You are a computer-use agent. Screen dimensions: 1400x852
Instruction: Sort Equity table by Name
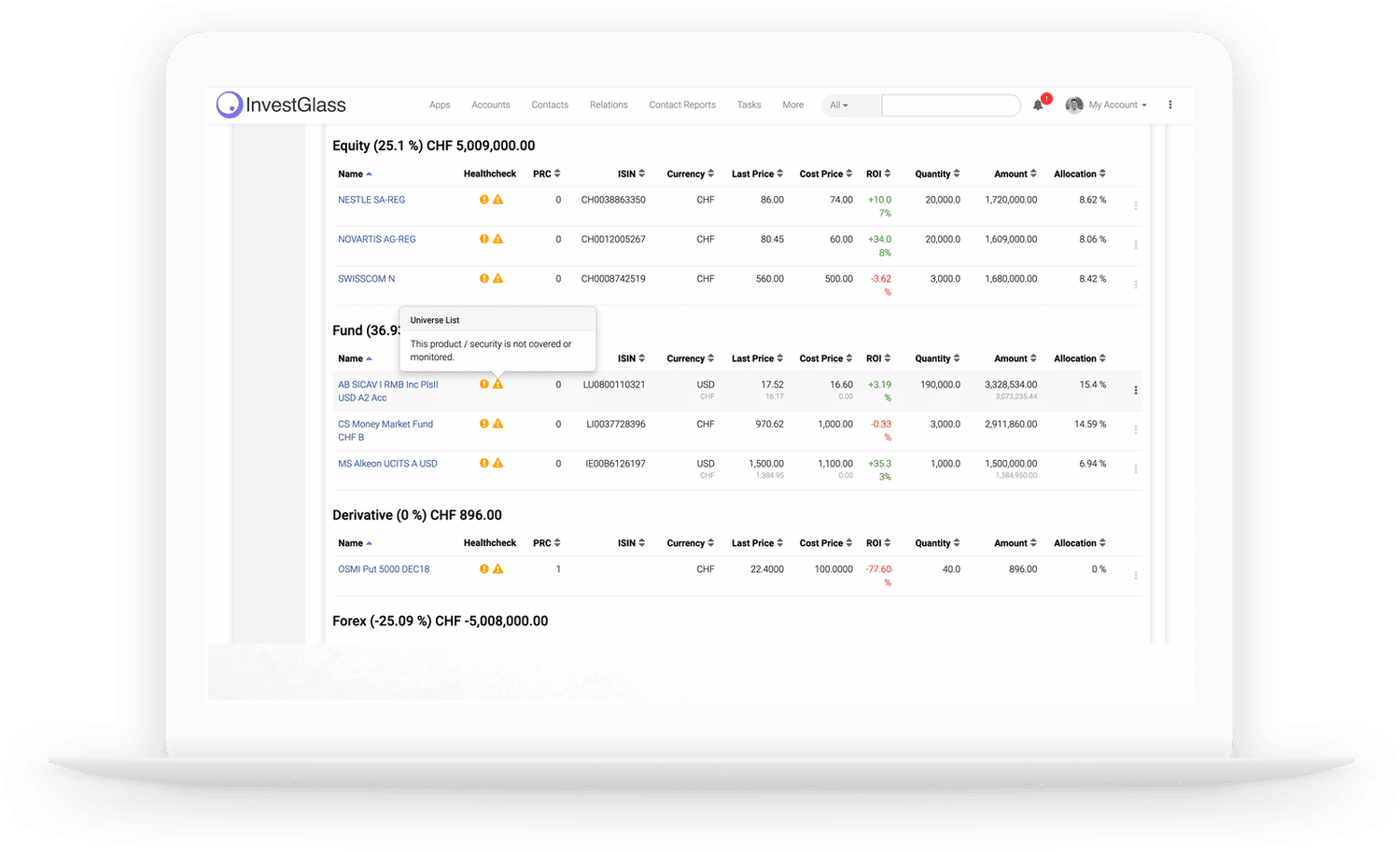pyautogui.click(x=355, y=174)
